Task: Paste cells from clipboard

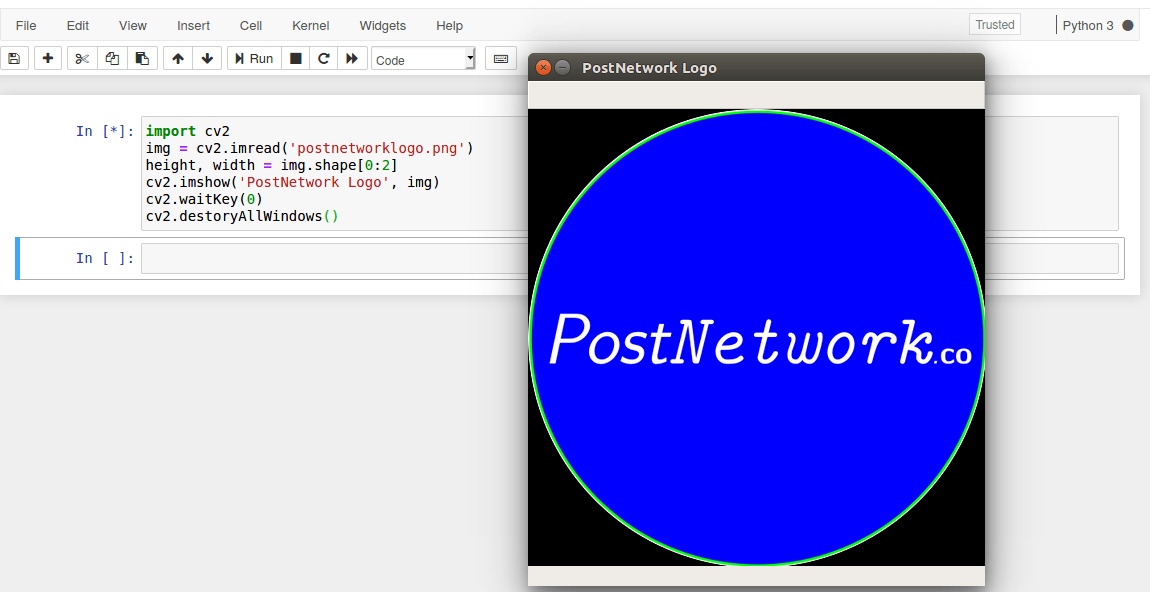Action: [142, 57]
